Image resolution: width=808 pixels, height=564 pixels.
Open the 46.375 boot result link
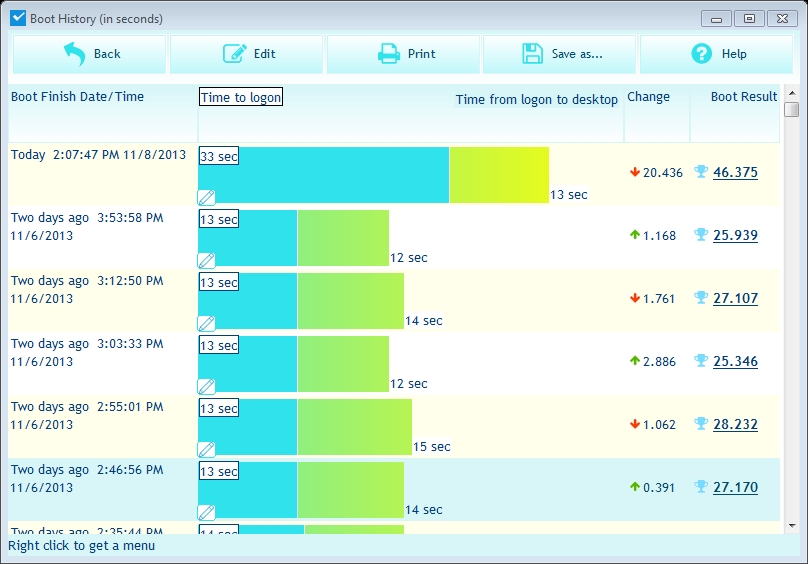735,172
